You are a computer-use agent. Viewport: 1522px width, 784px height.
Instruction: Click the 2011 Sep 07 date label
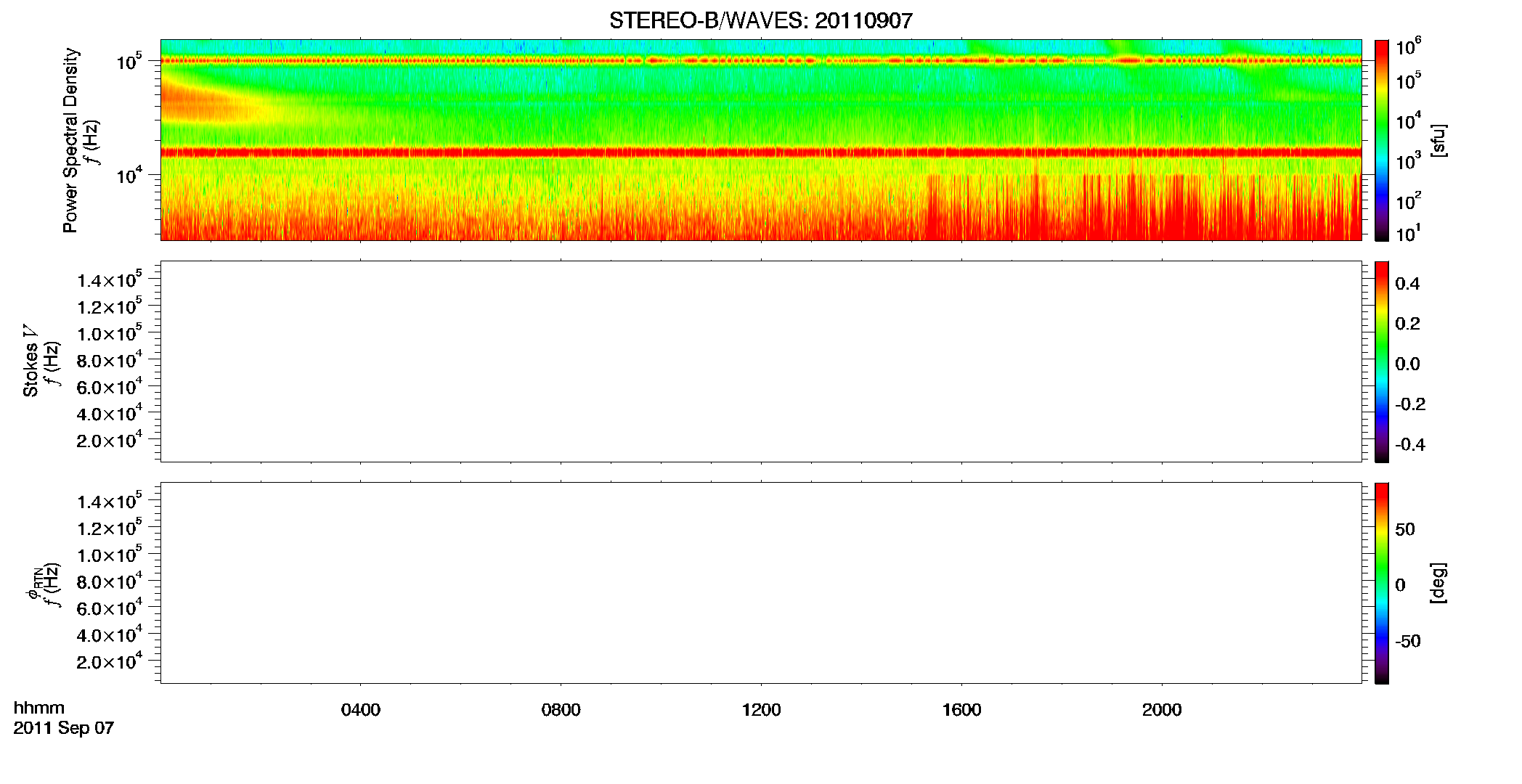pos(64,727)
